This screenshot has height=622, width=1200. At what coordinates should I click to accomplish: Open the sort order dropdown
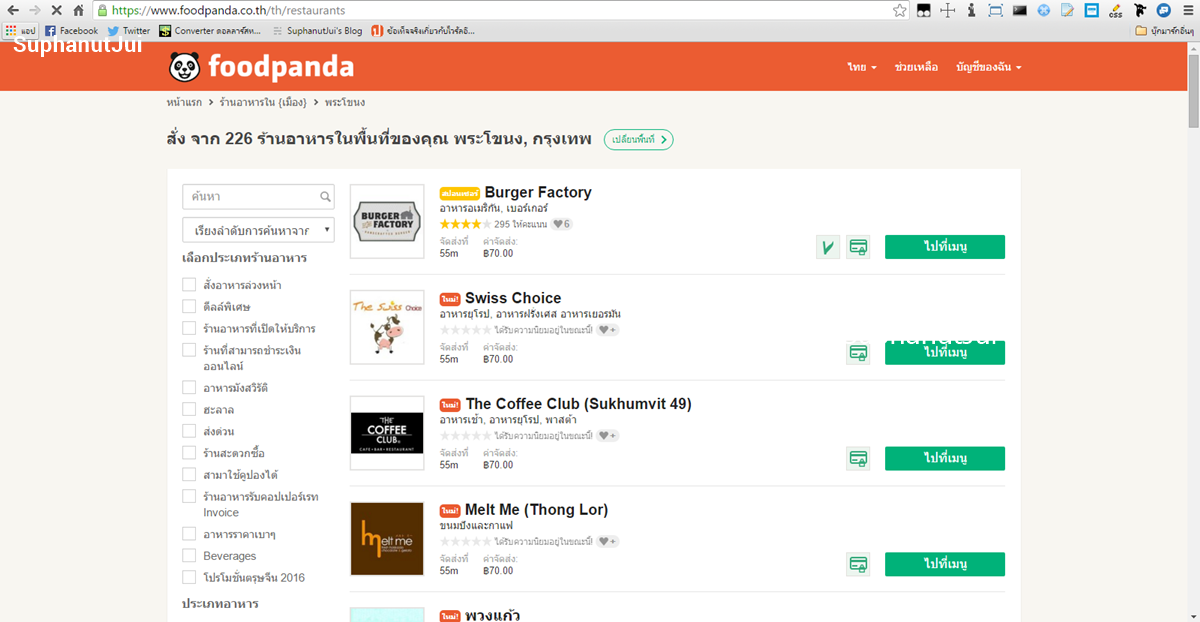pos(258,231)
